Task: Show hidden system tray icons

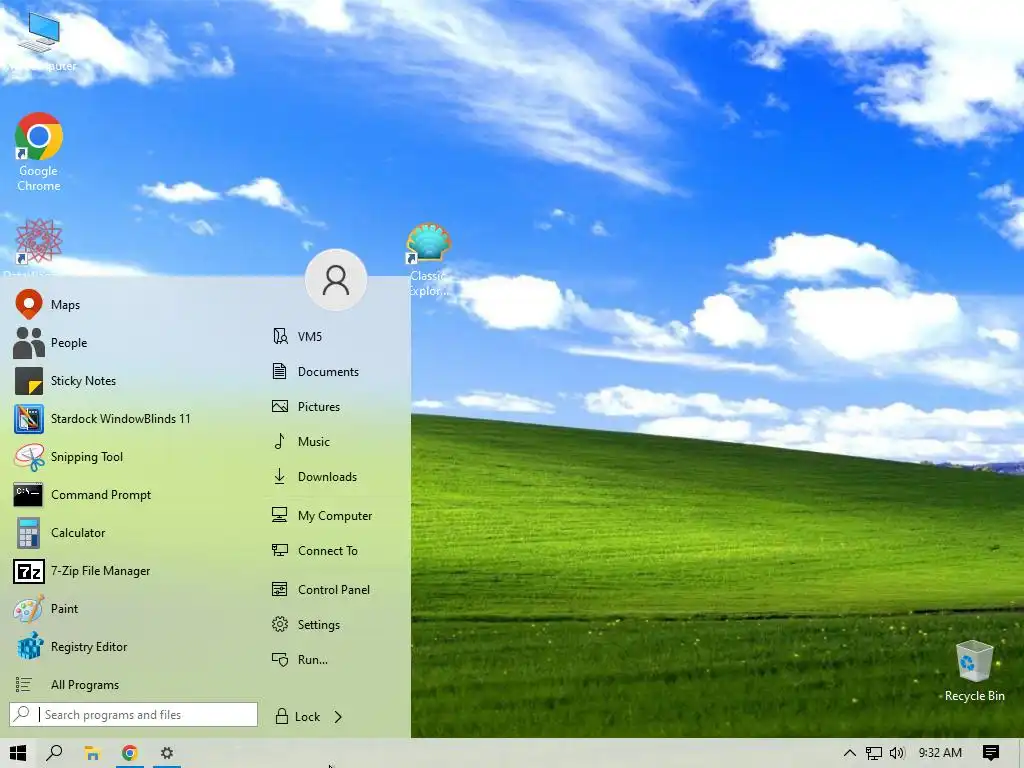Action: pos(850,753)
